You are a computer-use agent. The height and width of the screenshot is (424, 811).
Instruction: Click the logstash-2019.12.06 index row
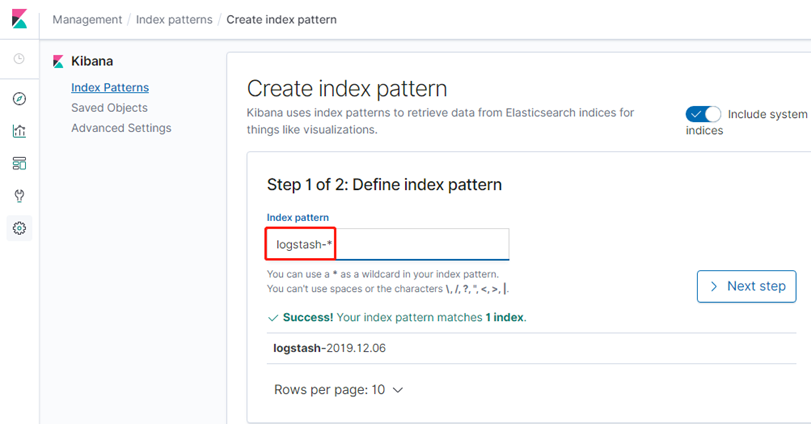531,348
